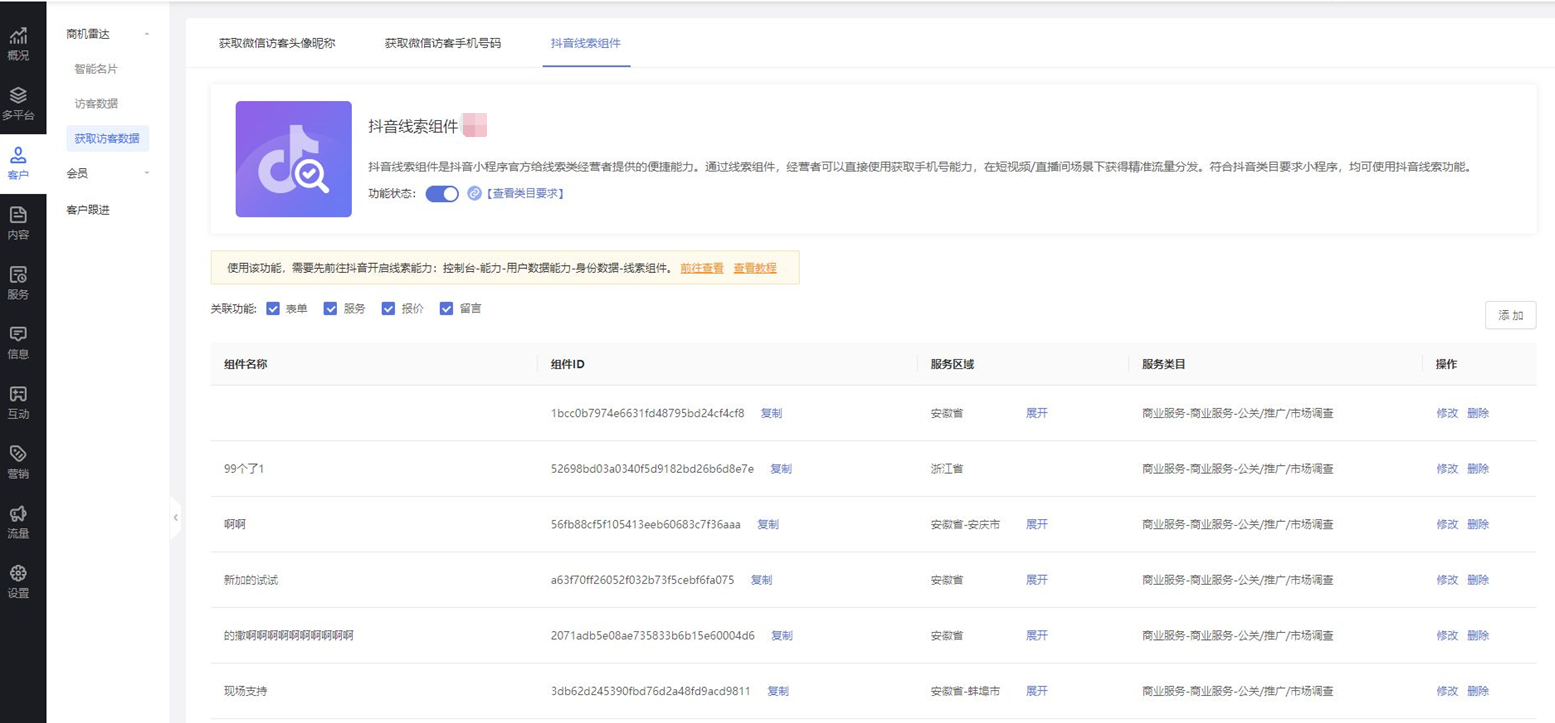Image resolution: width=1555 pixels, height=723 pixels.
Task: Switch to 获取微信访客头像昵称 tab
Action: point(277,44)
